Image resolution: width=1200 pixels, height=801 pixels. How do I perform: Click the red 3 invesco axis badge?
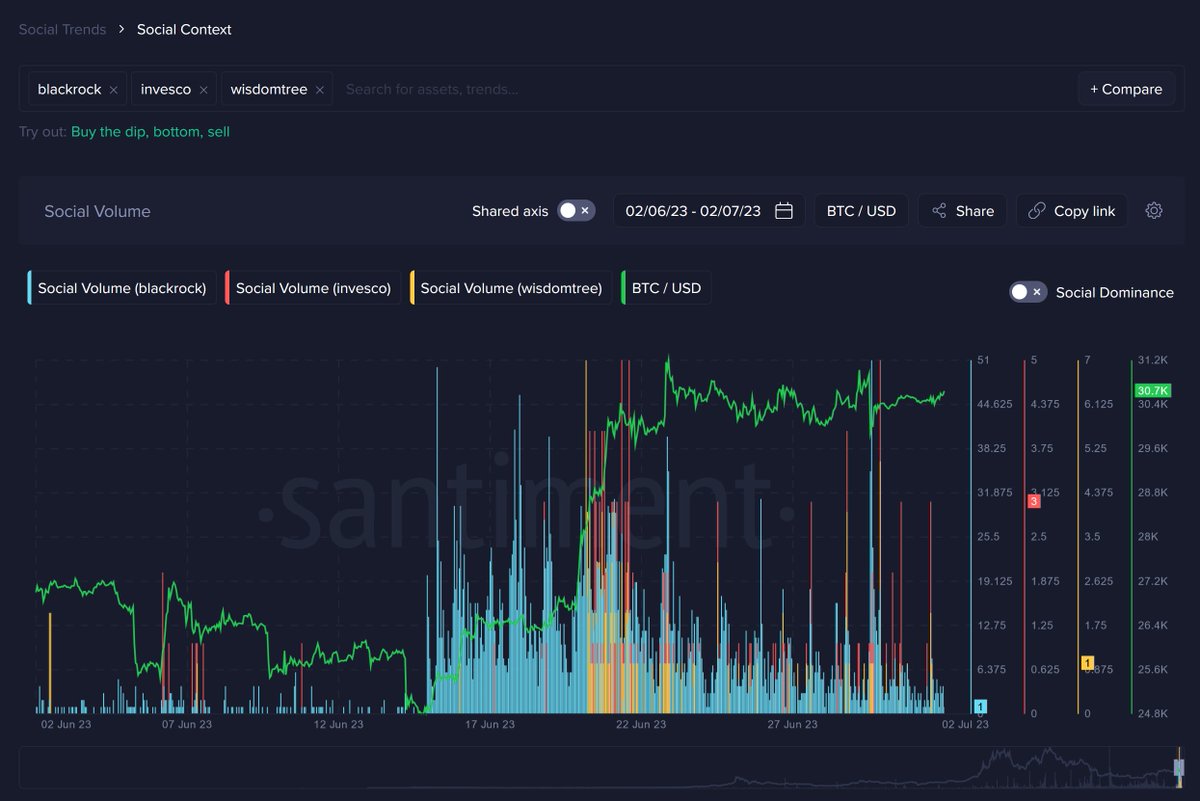point(1034,501)
